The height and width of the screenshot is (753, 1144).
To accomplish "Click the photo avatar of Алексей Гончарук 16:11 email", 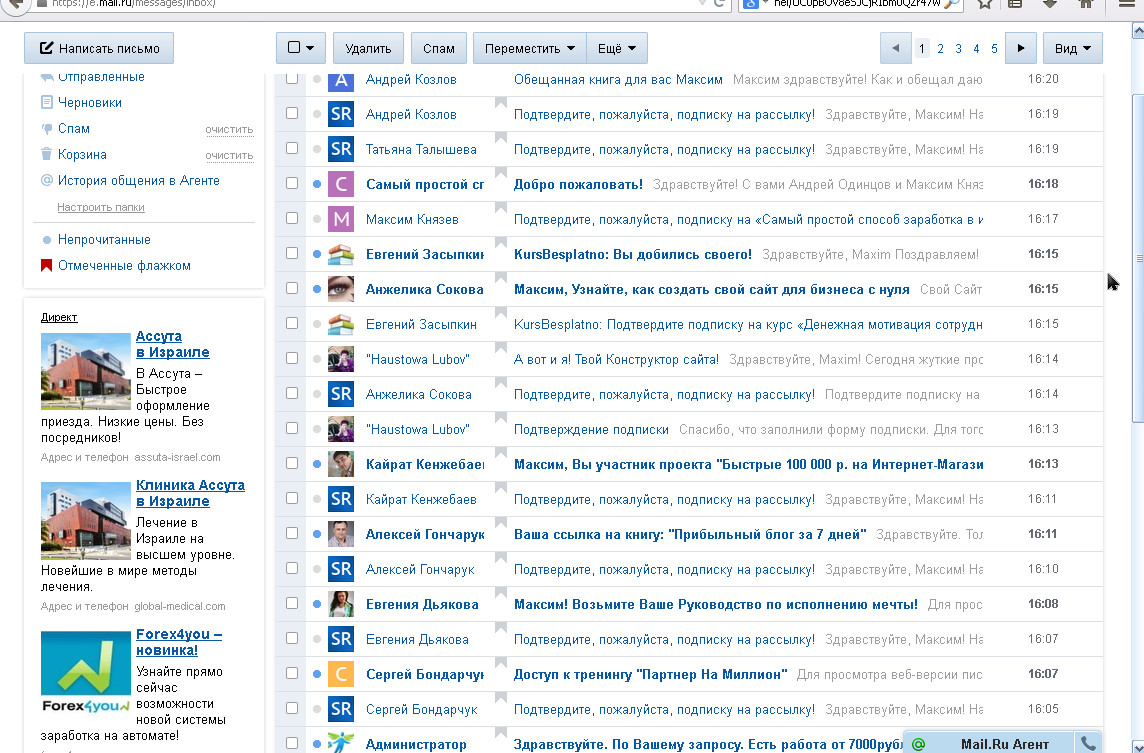I will coord(341,534).
